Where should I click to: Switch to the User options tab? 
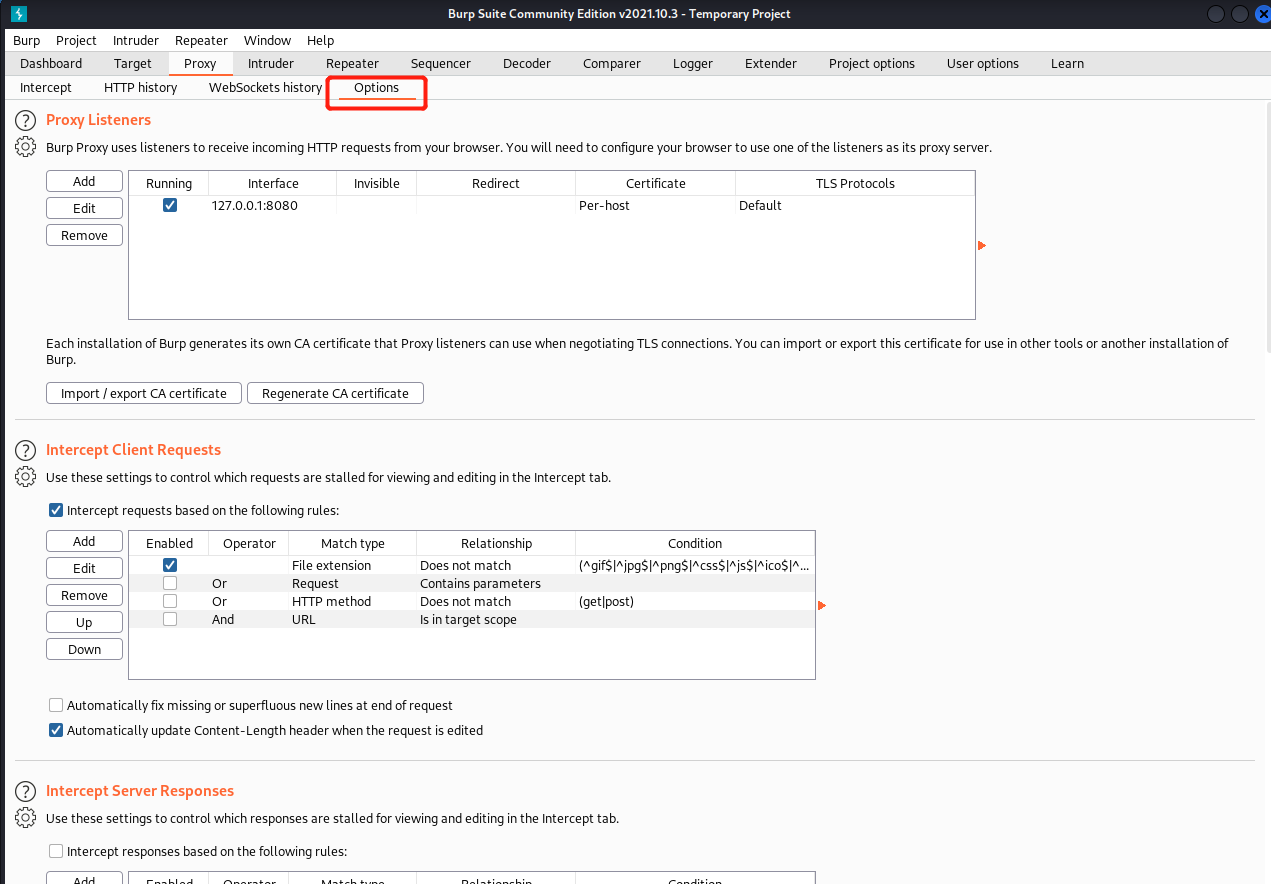(983, 63)
